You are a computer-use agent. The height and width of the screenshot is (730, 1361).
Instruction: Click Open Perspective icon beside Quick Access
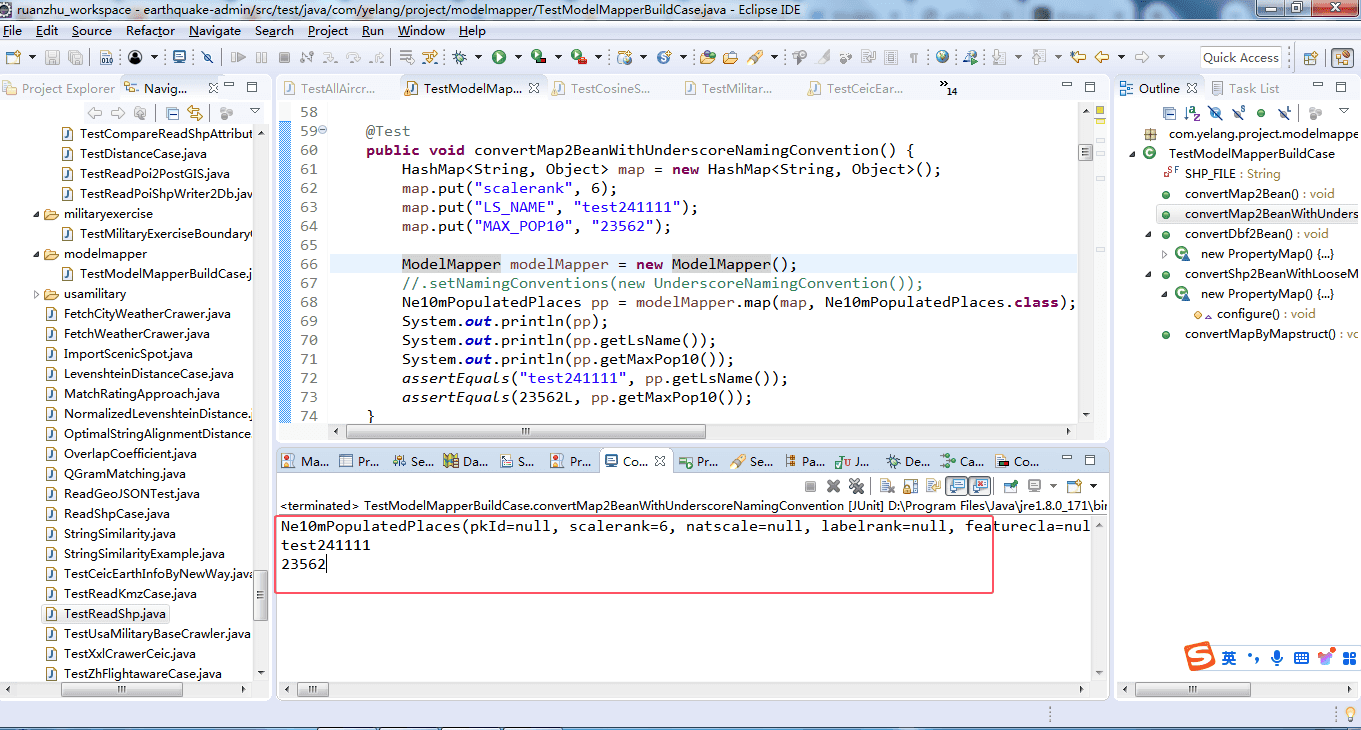coord(1310,58)
